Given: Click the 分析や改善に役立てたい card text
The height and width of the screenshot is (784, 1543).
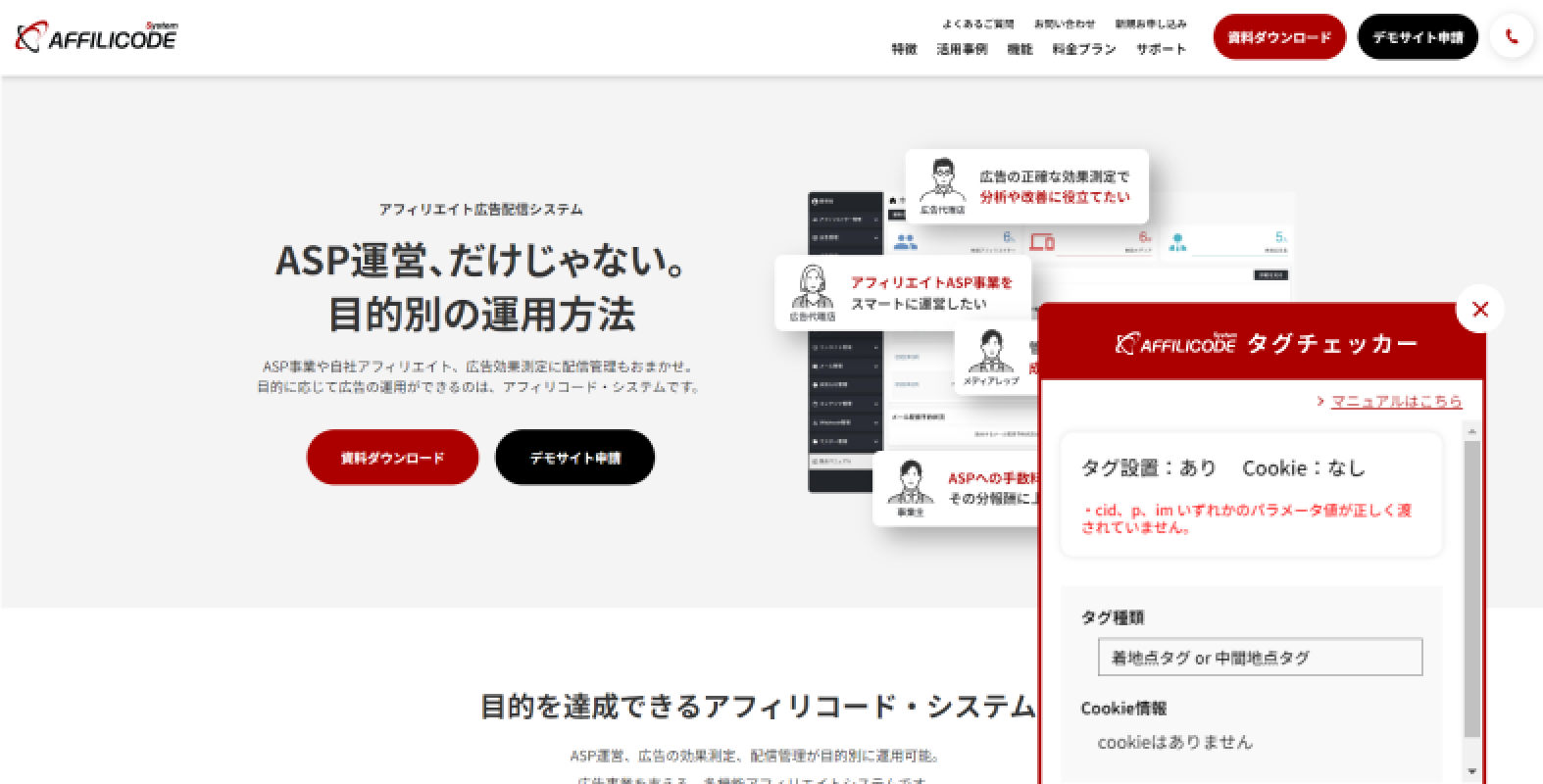Looking at the screenshot, I should [x=1055, y=196].
